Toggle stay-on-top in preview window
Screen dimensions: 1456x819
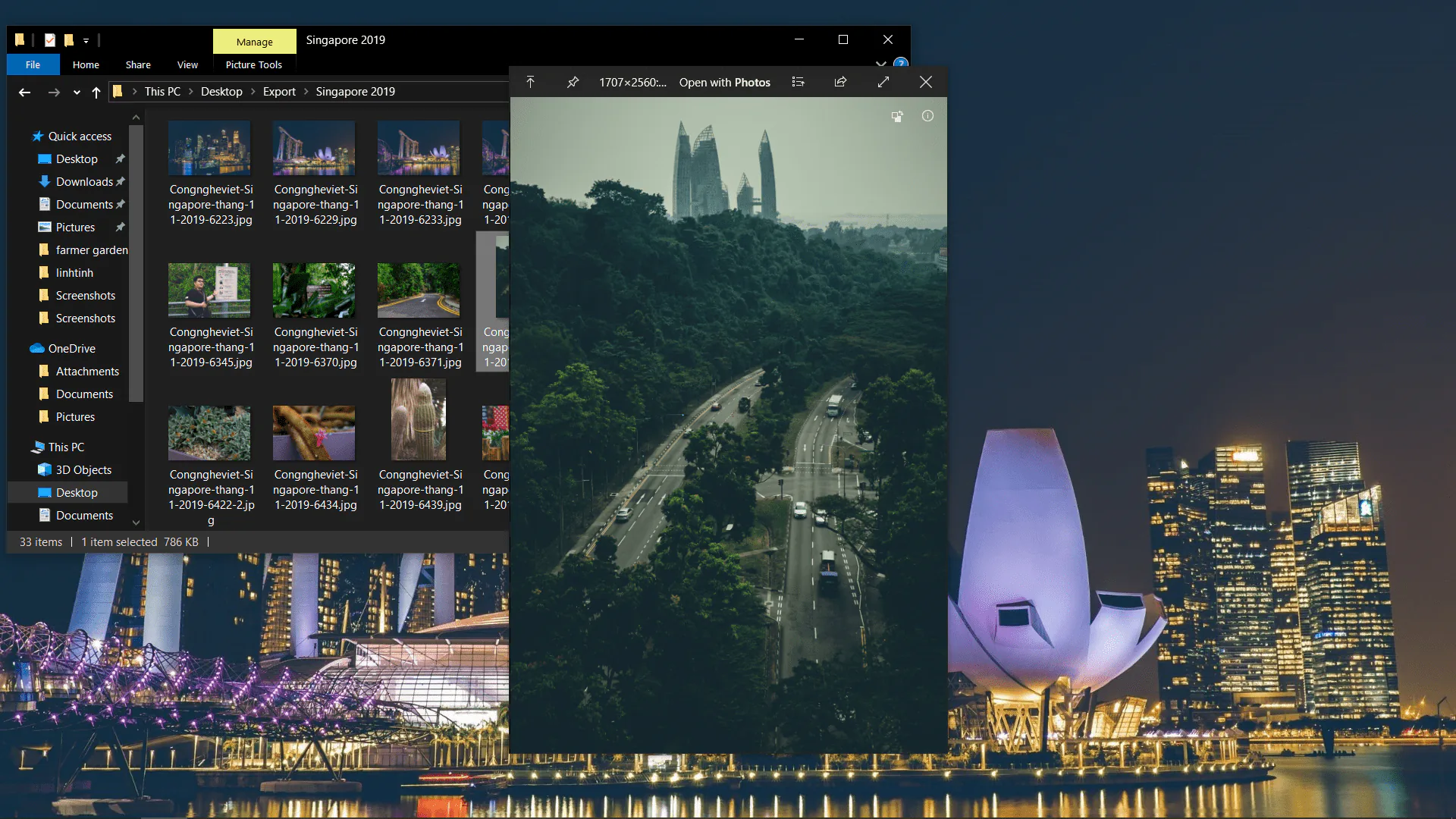(x=530, y=82)
